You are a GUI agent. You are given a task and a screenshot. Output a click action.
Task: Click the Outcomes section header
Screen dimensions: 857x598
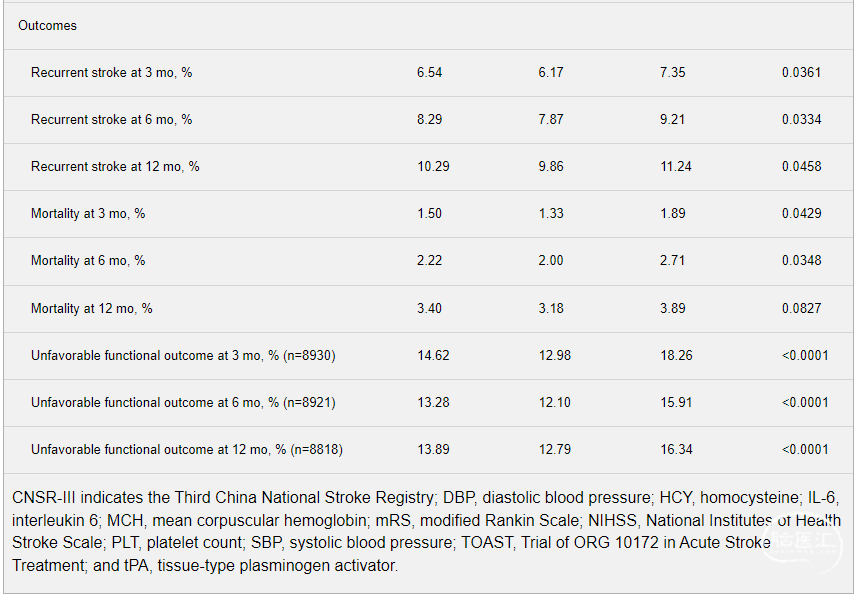pyautogui.click(x=48, y=26)
